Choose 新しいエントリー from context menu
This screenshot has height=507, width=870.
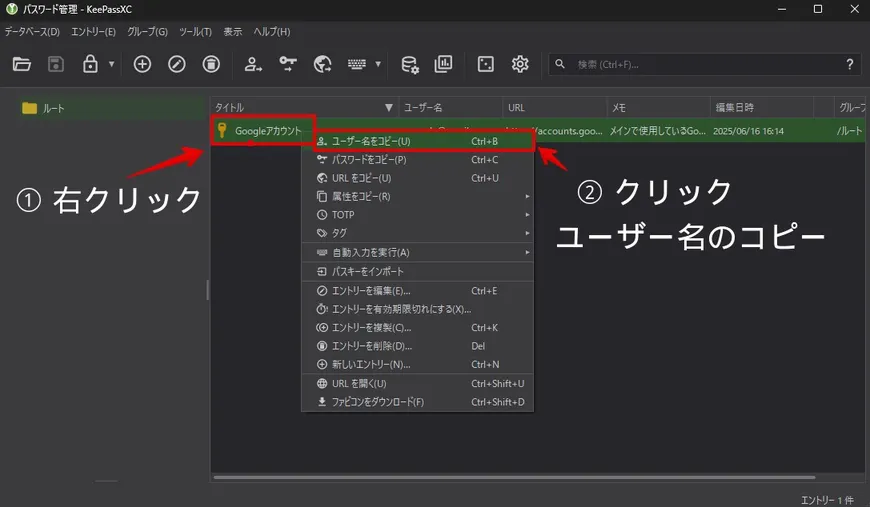418,364
